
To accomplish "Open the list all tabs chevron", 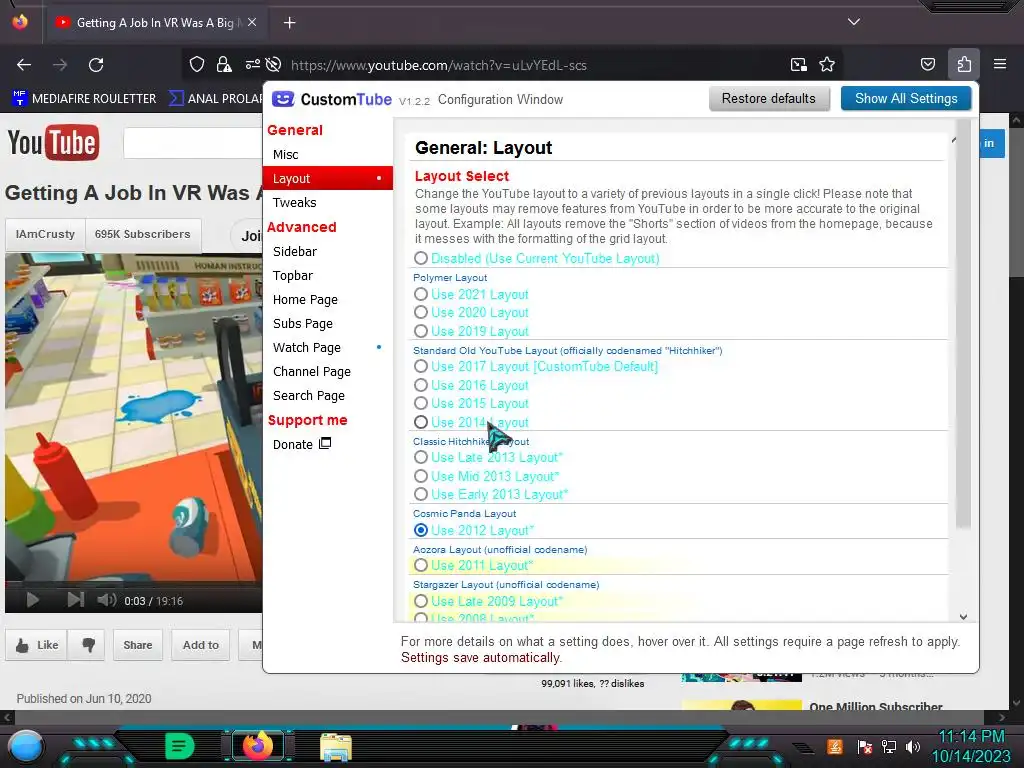I will click(853, 22).
